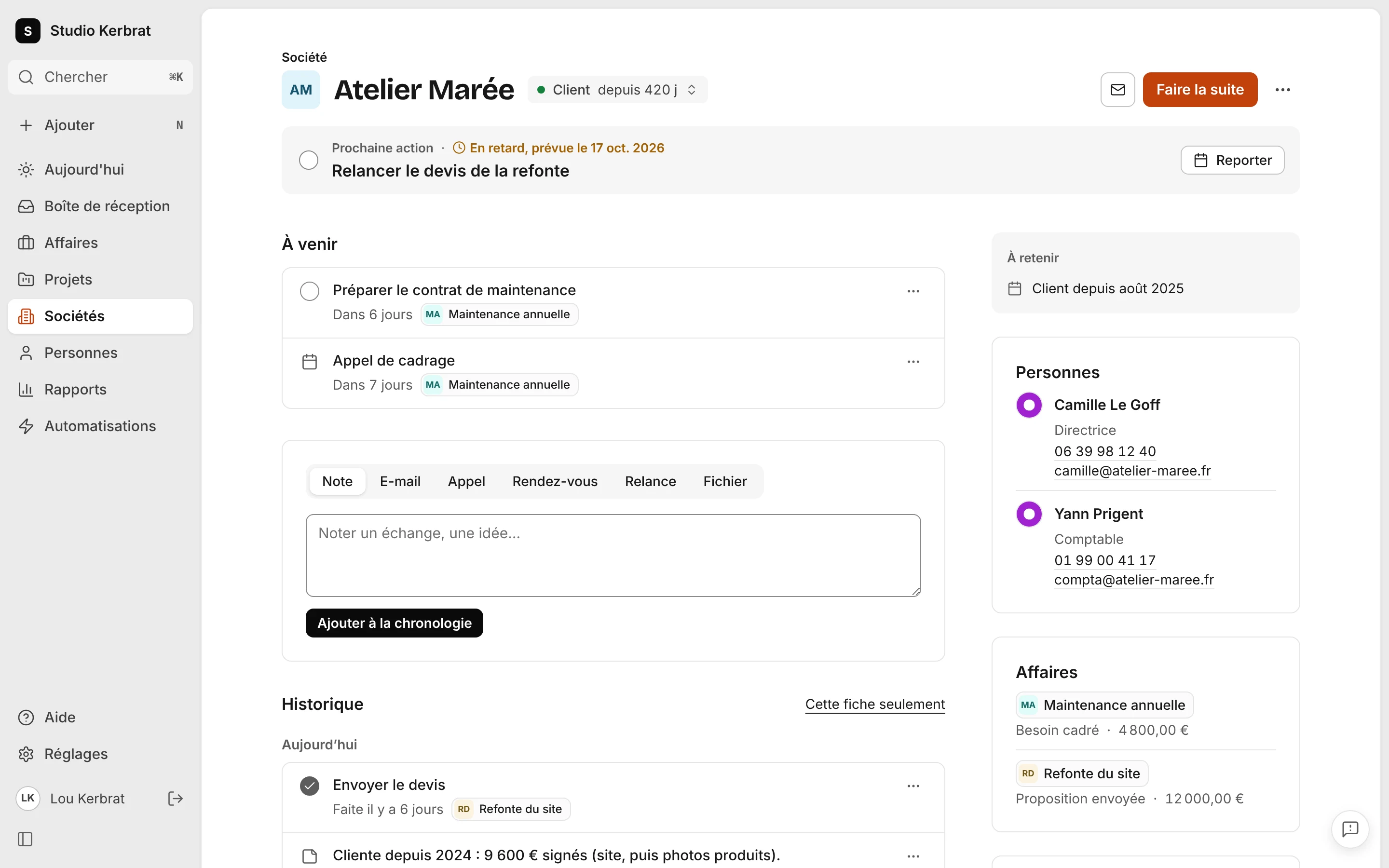Open more options for Préparer le contrat

point(913,291)
